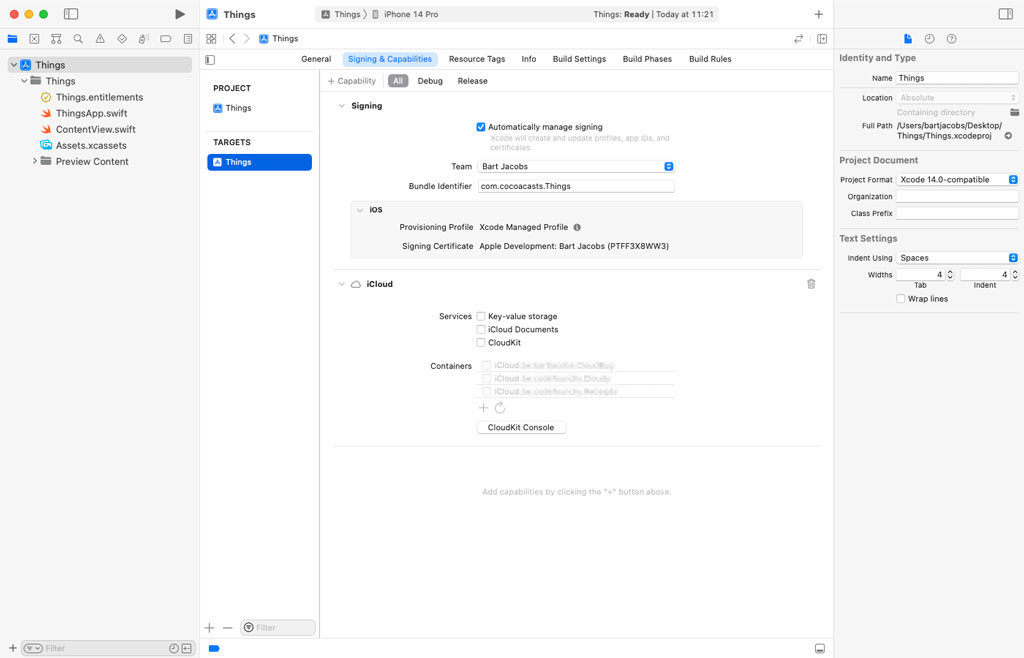
Task: Switch to the Resource Tags tab
Action: pyautogui.click(x=477, y=59)
